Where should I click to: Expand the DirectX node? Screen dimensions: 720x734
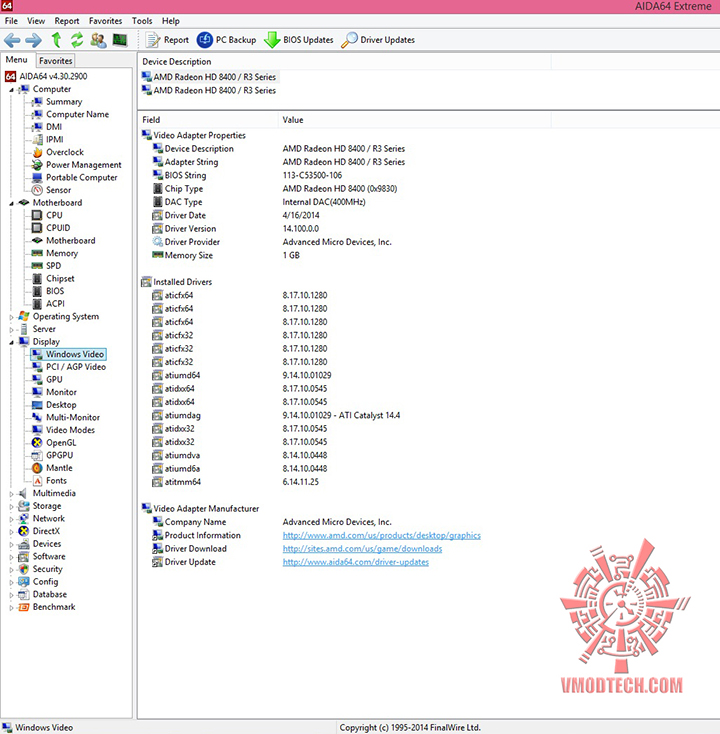(12, 532)
